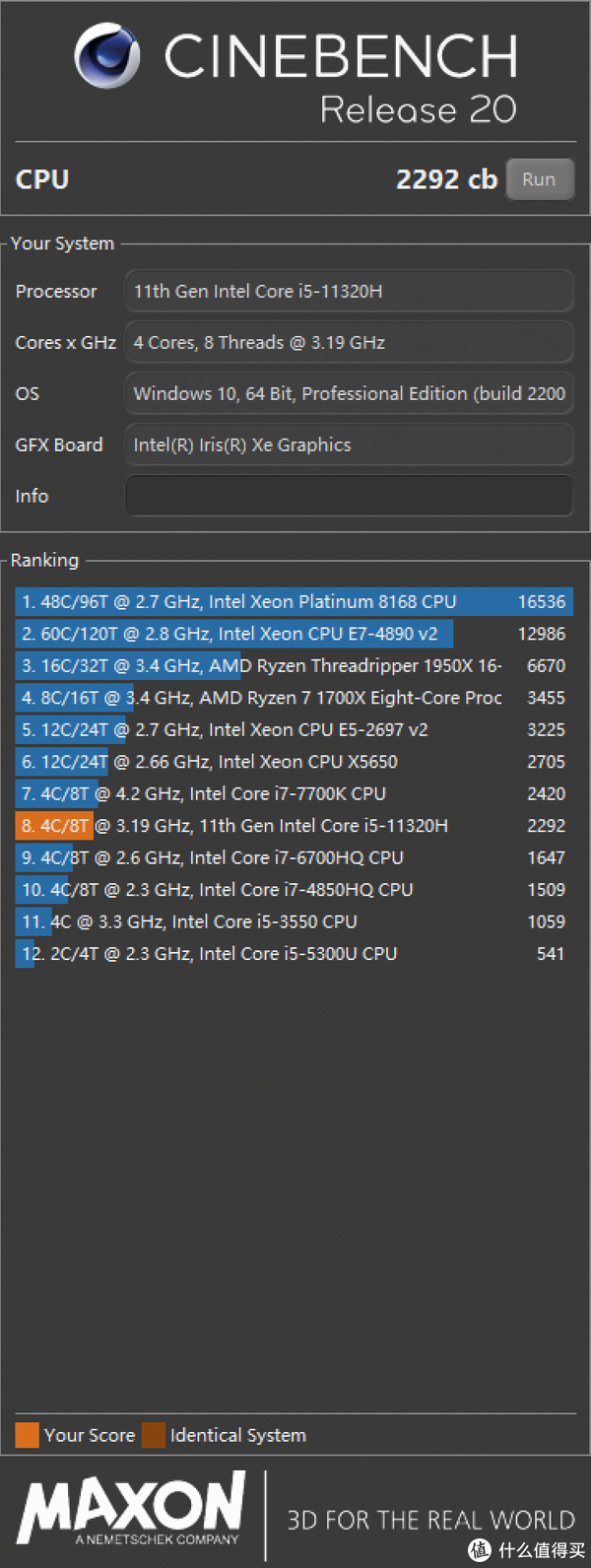Select the Ryzen 7 1700X ranking row
This screenshot has height=1568, width=591.
[x=294, y=698]
